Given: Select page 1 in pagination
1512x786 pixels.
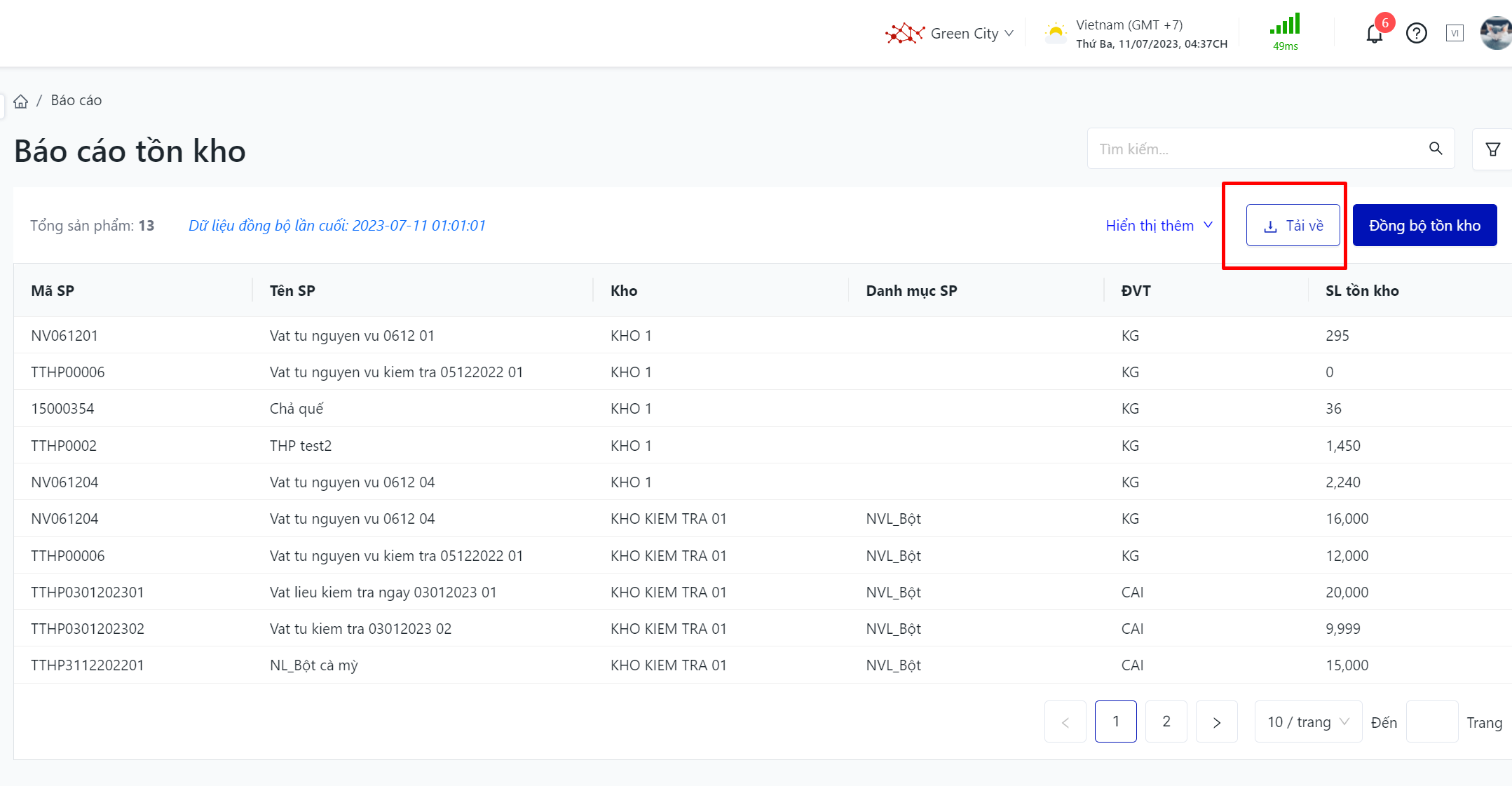Looking at the screenshot, I should click(x=1115, y=721).
